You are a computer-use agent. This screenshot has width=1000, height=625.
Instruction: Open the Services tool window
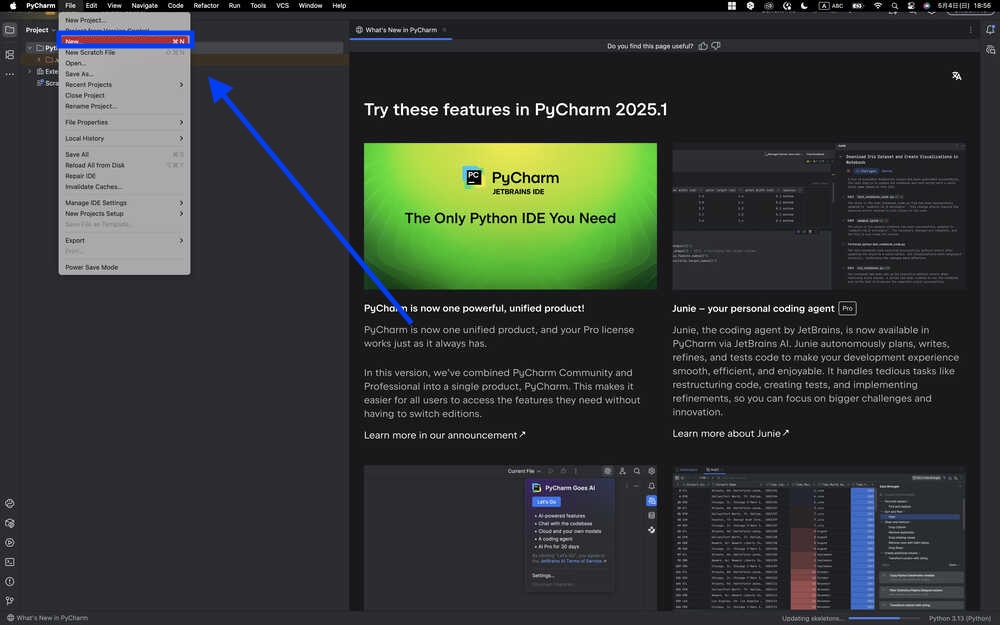[x=10, y=543]
